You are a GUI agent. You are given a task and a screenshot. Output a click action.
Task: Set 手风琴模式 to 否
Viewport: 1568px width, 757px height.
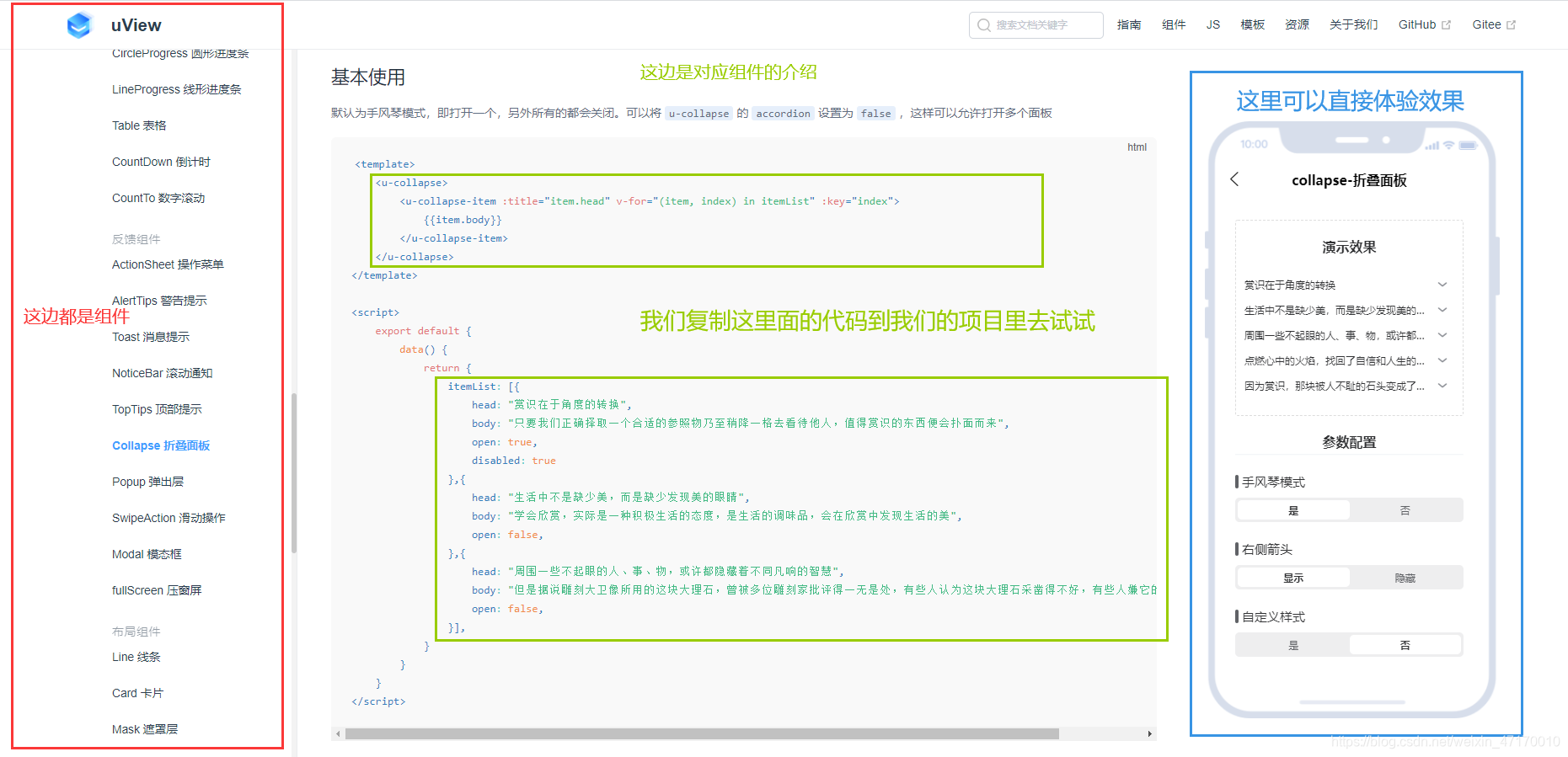click(x=1405, y=510)
